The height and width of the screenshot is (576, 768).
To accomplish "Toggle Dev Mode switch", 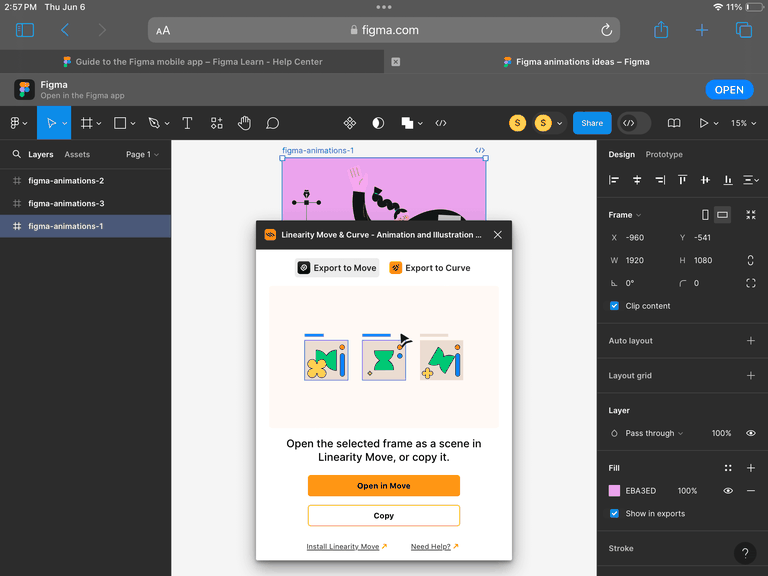I will (634, 123).
